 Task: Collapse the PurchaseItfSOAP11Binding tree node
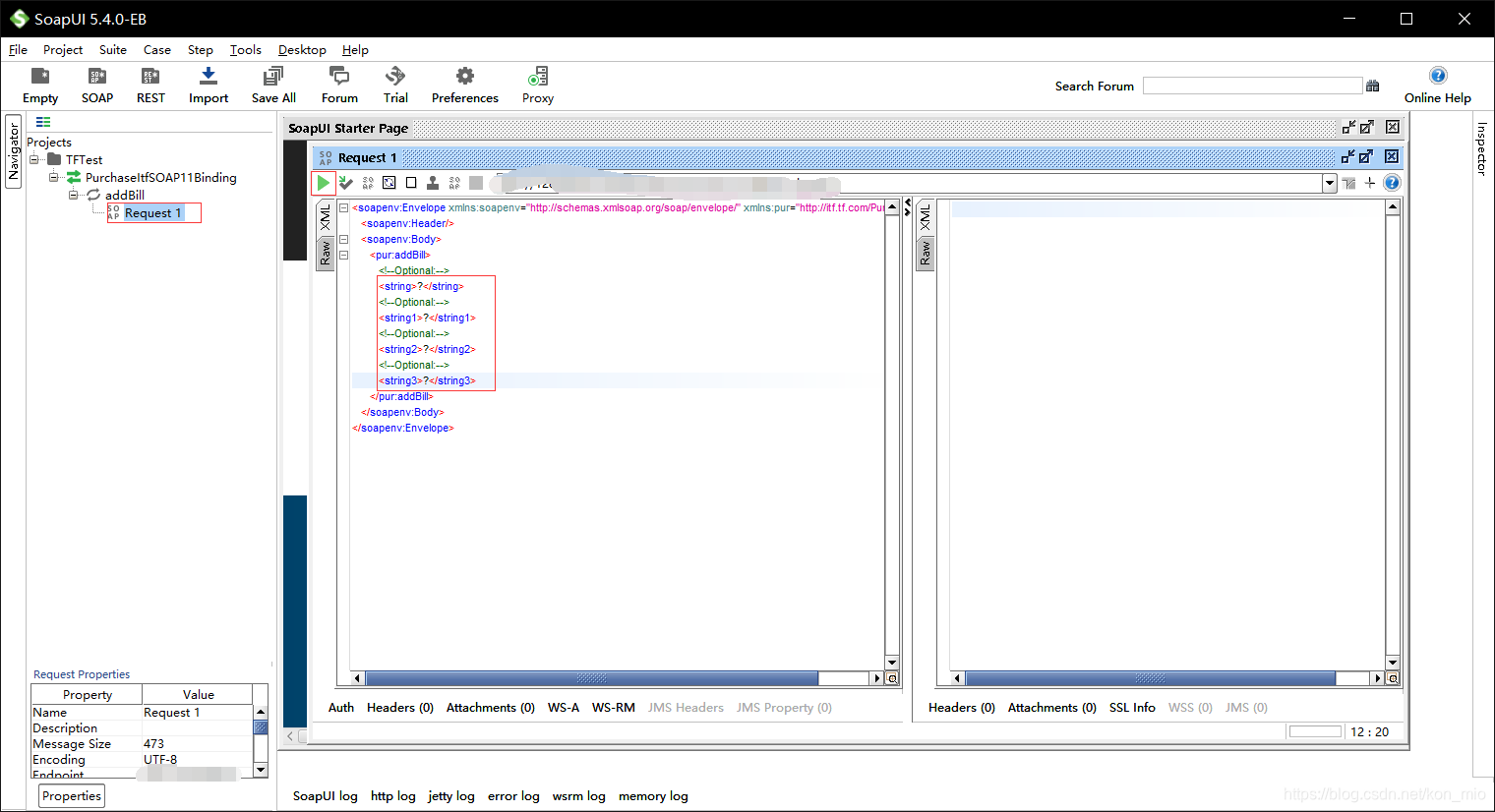[x=54, y=177]
